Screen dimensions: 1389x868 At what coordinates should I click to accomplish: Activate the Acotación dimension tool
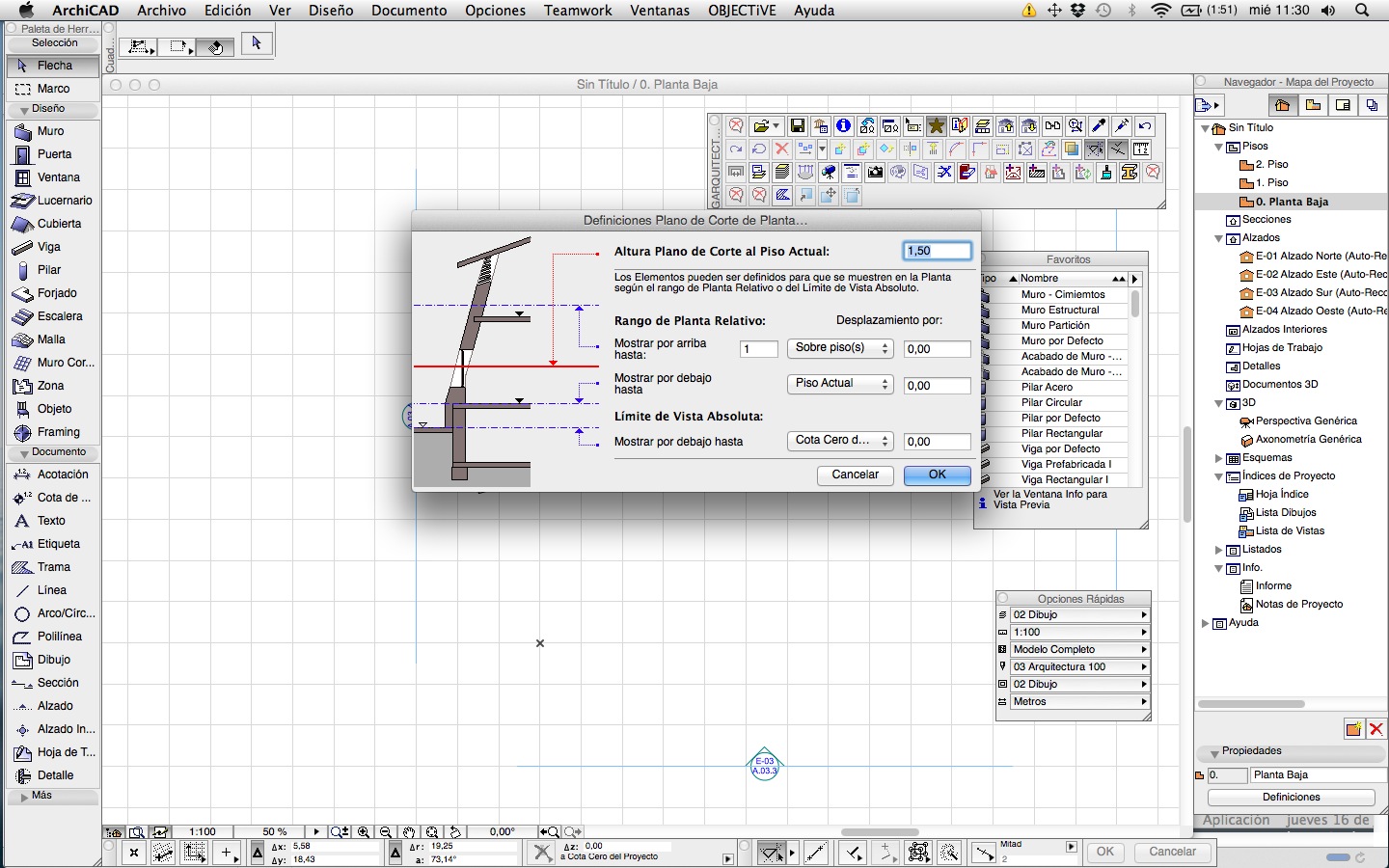point(61,475)
